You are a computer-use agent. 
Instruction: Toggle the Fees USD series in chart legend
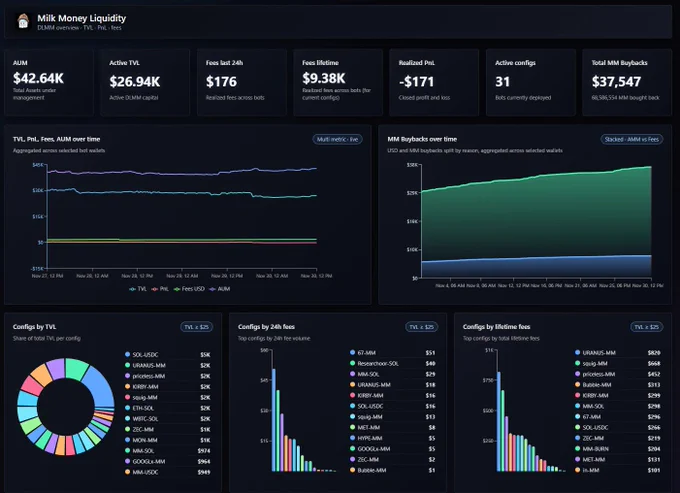(189, 289)
